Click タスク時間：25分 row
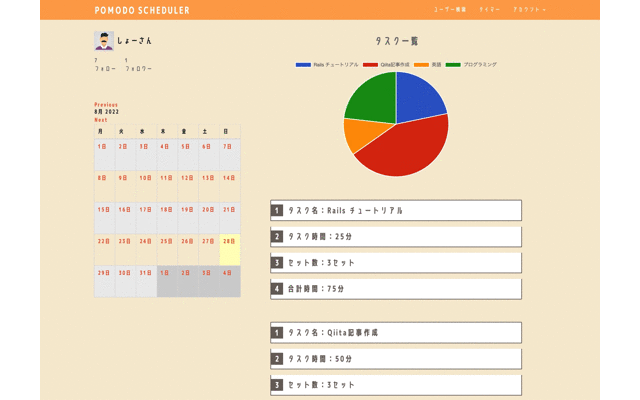The image size is (640, 400). (396, 237)
